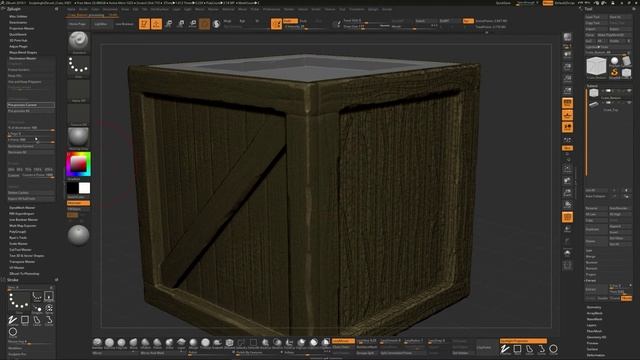Open the Texture Off slot on left shelf

(78, 115)
